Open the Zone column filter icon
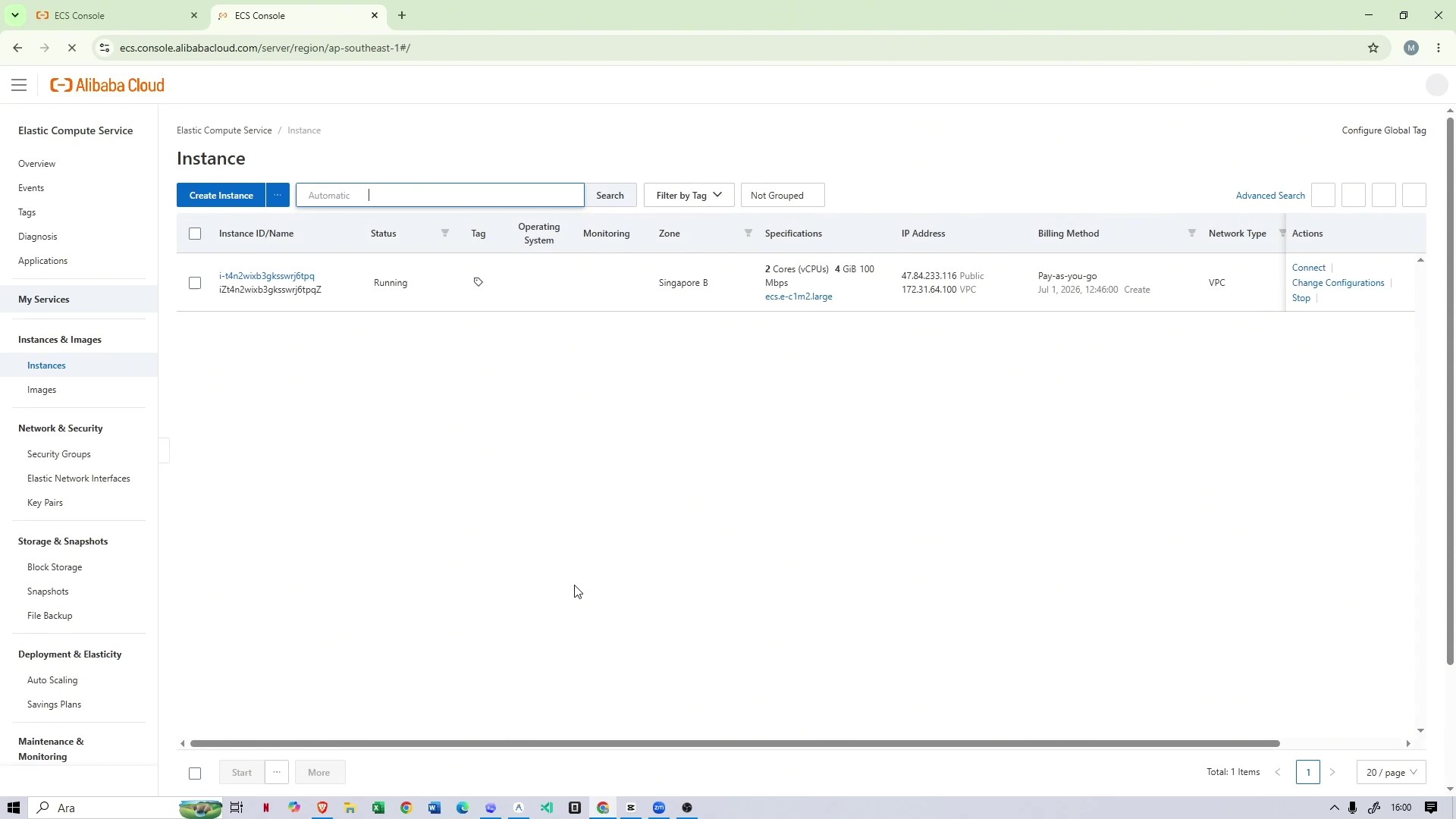Viewport: 1456px width, 819px height. 748,233
